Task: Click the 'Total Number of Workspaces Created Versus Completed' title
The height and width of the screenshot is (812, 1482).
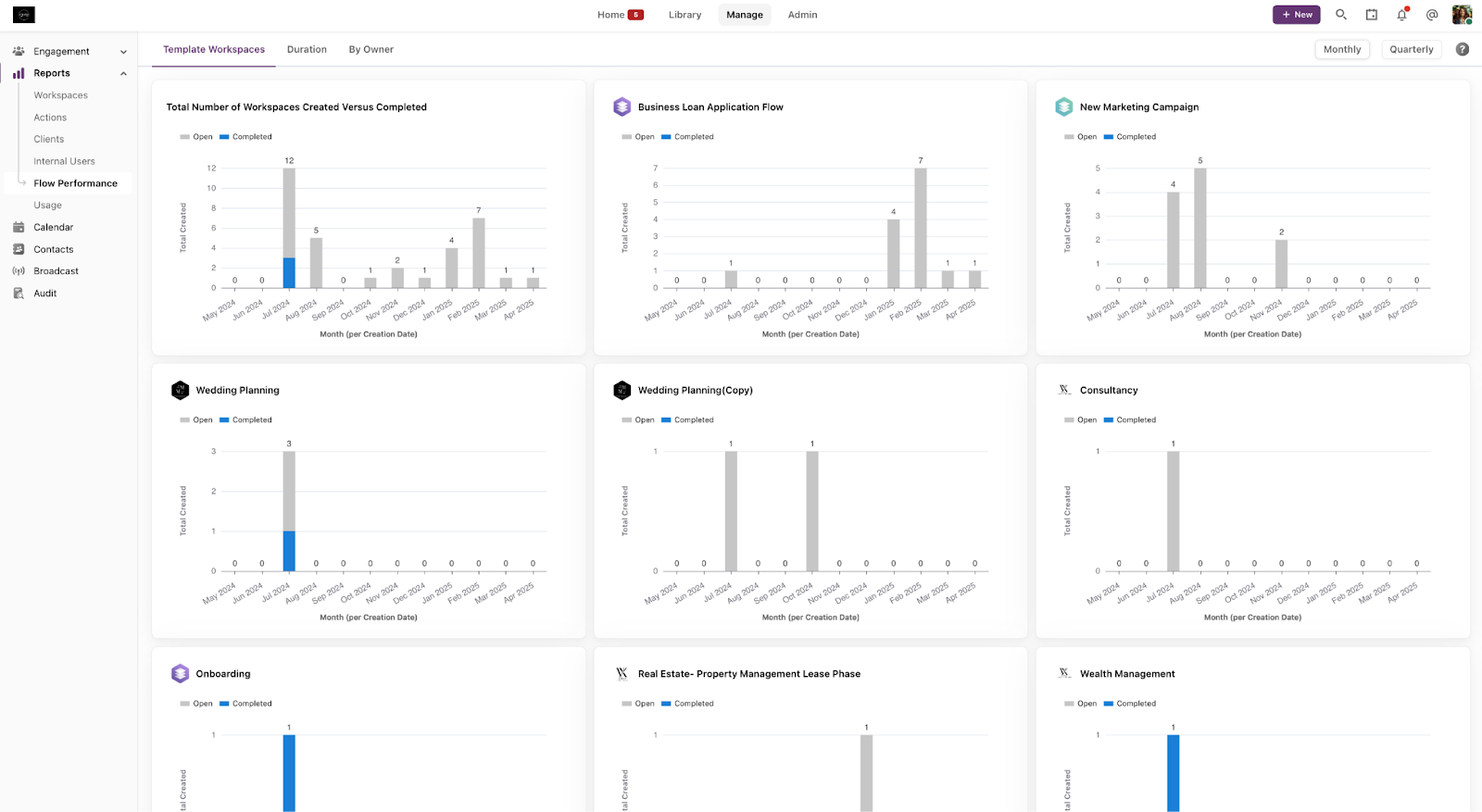Action: (x=296, y=107)
